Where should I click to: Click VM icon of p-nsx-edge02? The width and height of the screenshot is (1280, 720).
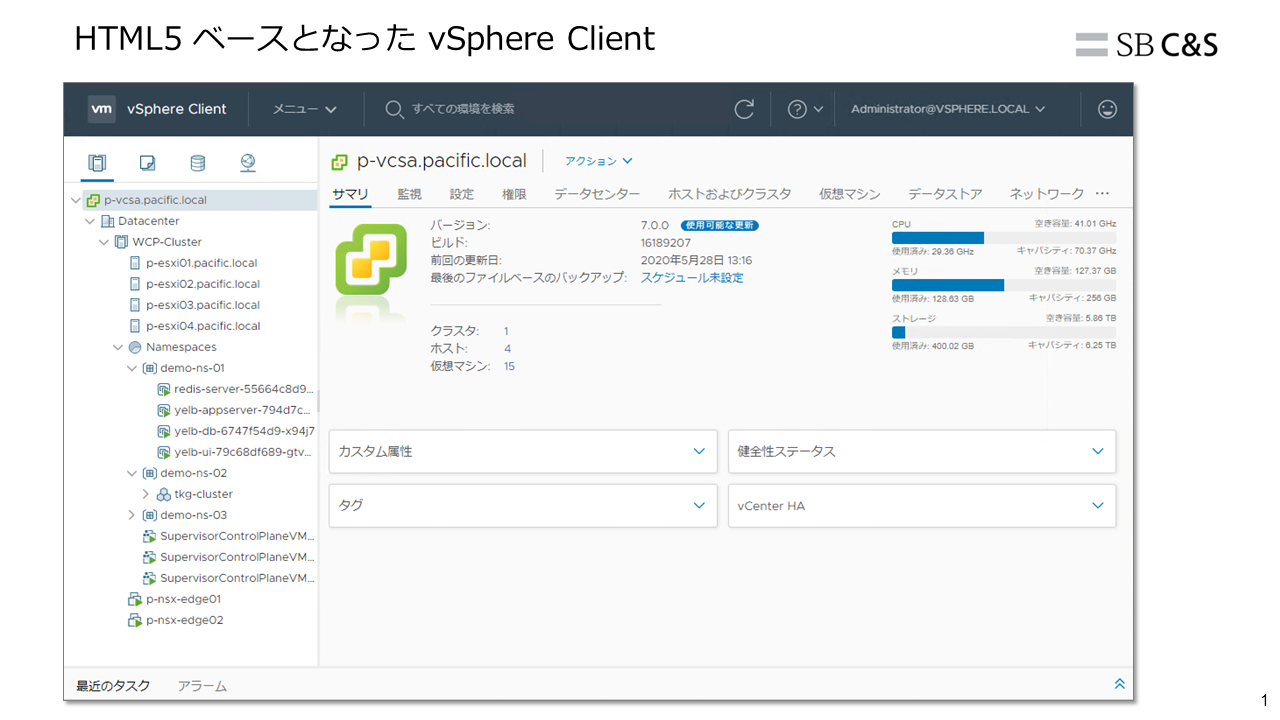tap(135, 620)
